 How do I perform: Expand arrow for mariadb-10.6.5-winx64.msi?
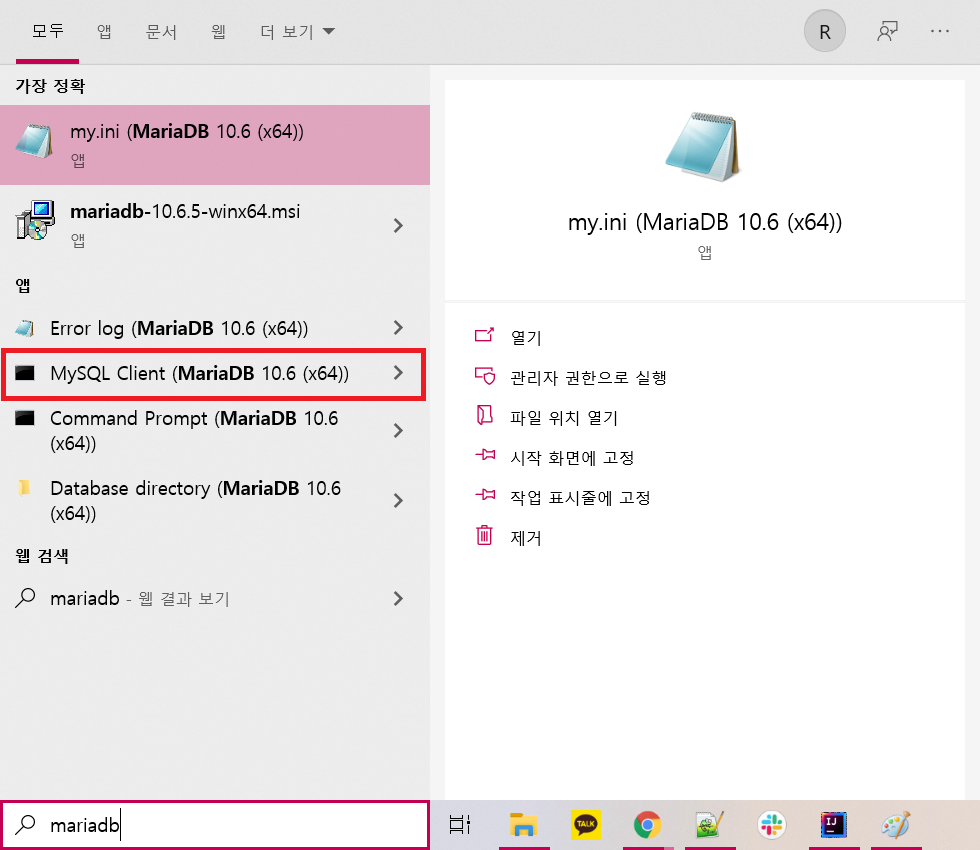point(398,226)
